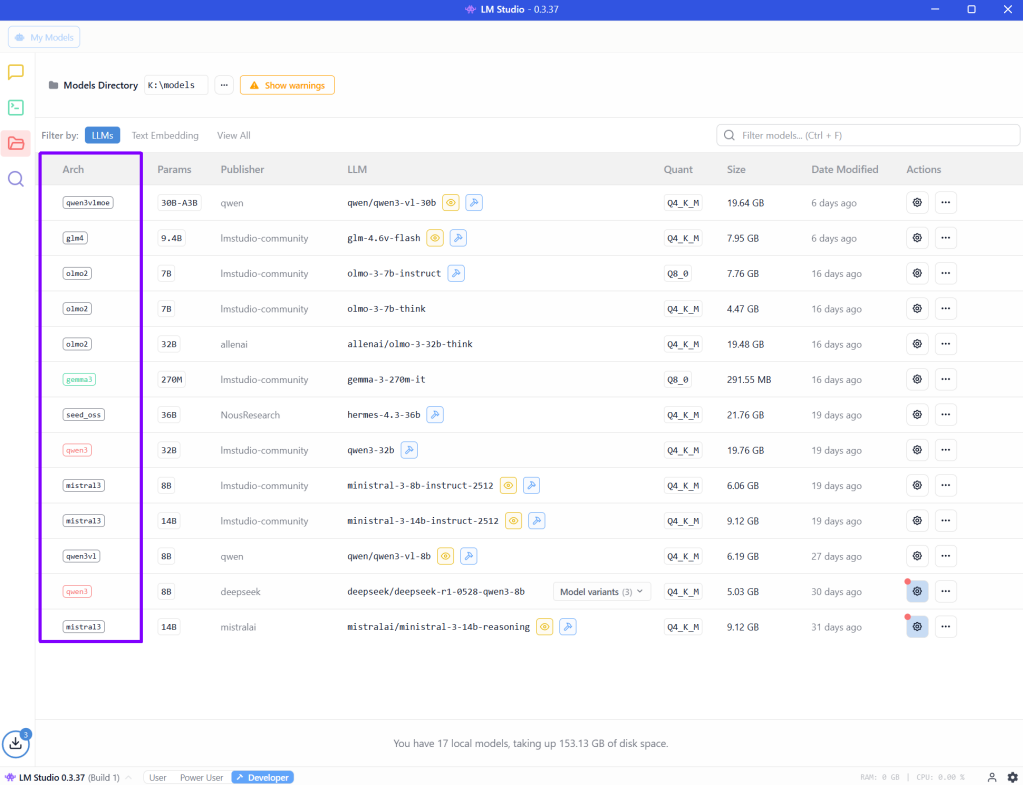Image resolution: width=1023 pixels, height=785 pixels.
Task: Select the User mode toggle
Action: [157, 777]
